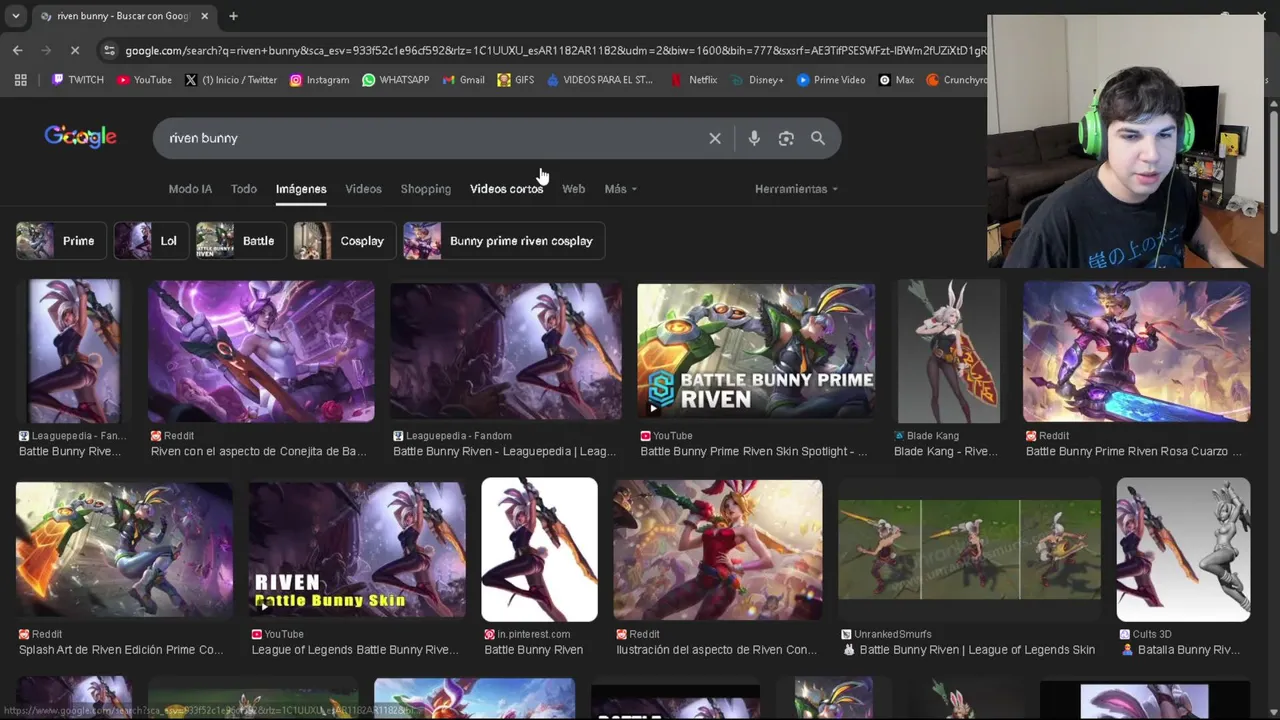1280x720 pixels.
Task: Open Battle Bunny Riven - Leaguepedia link
Action: pos(504,451)
